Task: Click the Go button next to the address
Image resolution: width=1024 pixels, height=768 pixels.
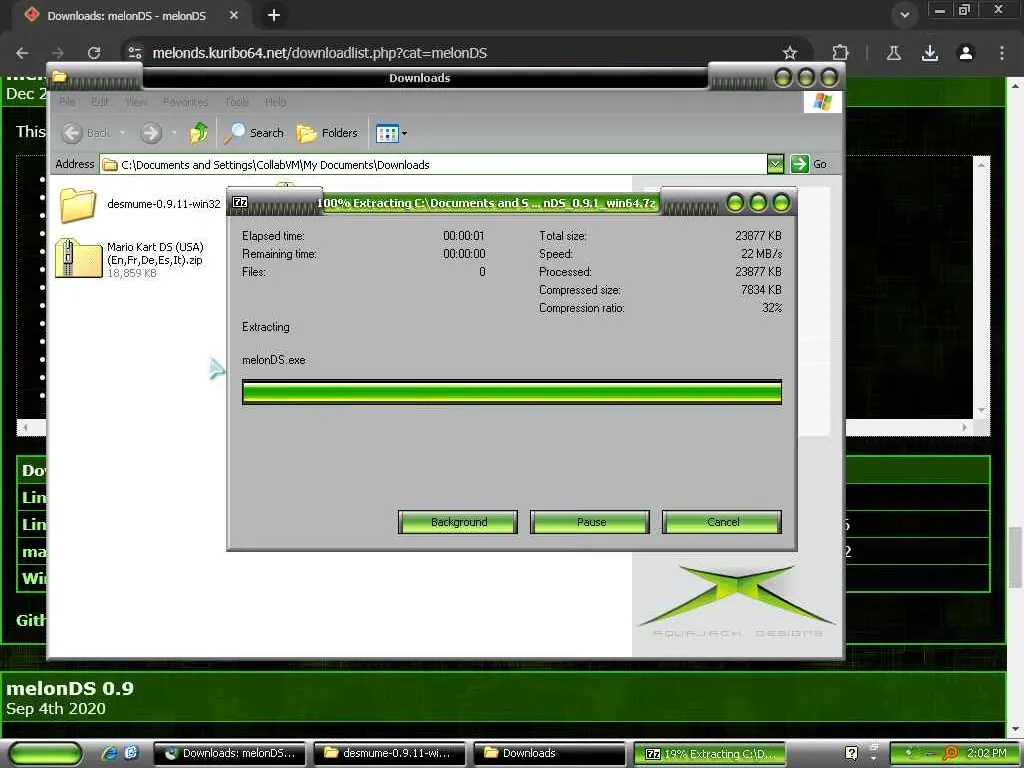Action: 809,164
